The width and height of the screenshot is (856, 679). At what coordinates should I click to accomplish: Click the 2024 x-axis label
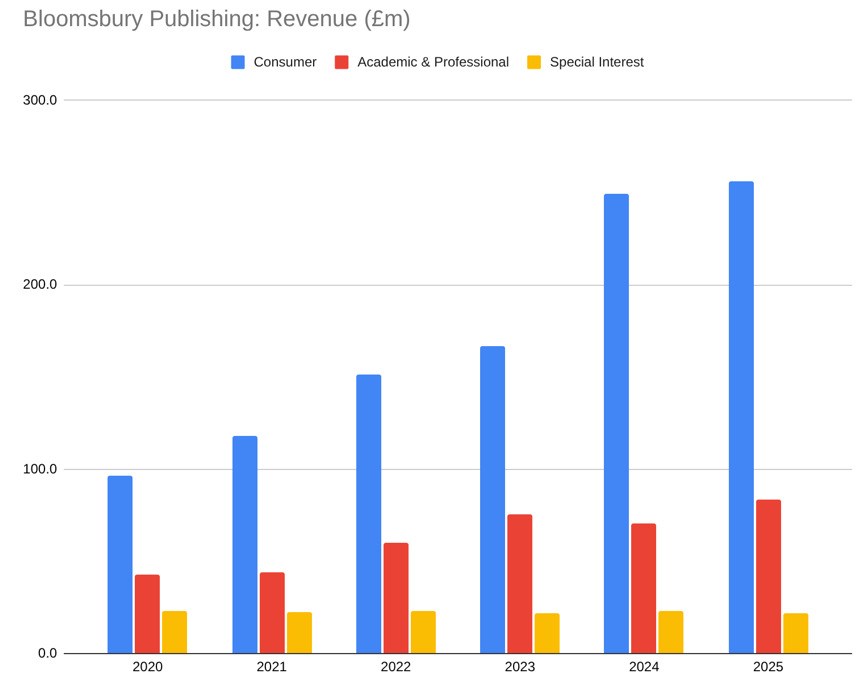pyautogui.click(x=644, y=667)
